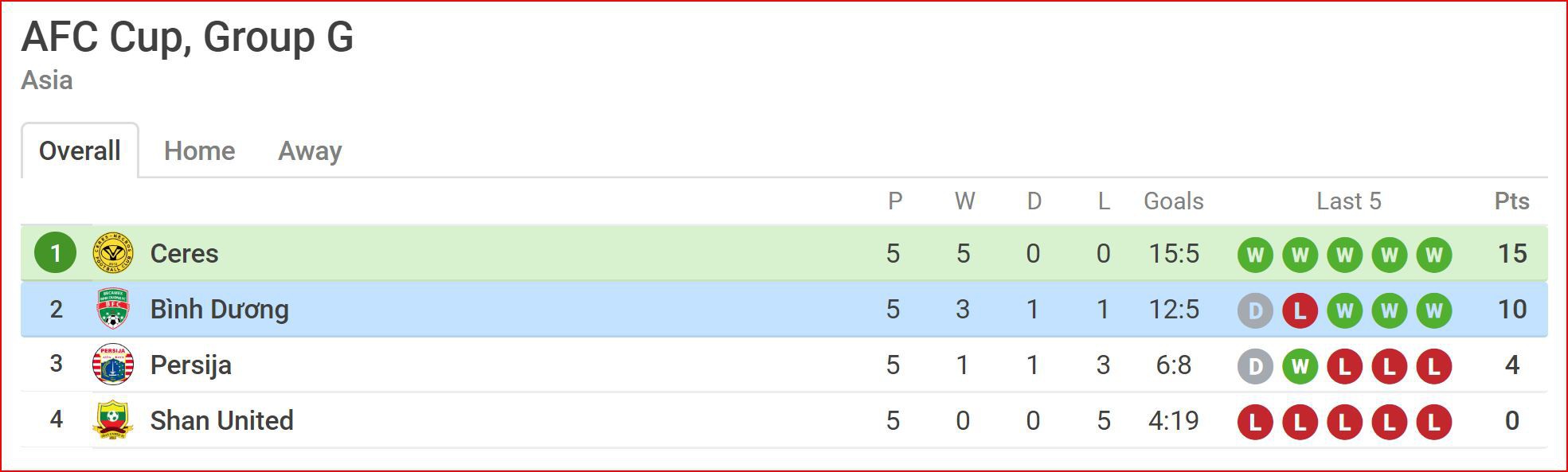Click the Last 5 column header
1568x472 pixels.
pyautogui.click(x=1349, y=201)
